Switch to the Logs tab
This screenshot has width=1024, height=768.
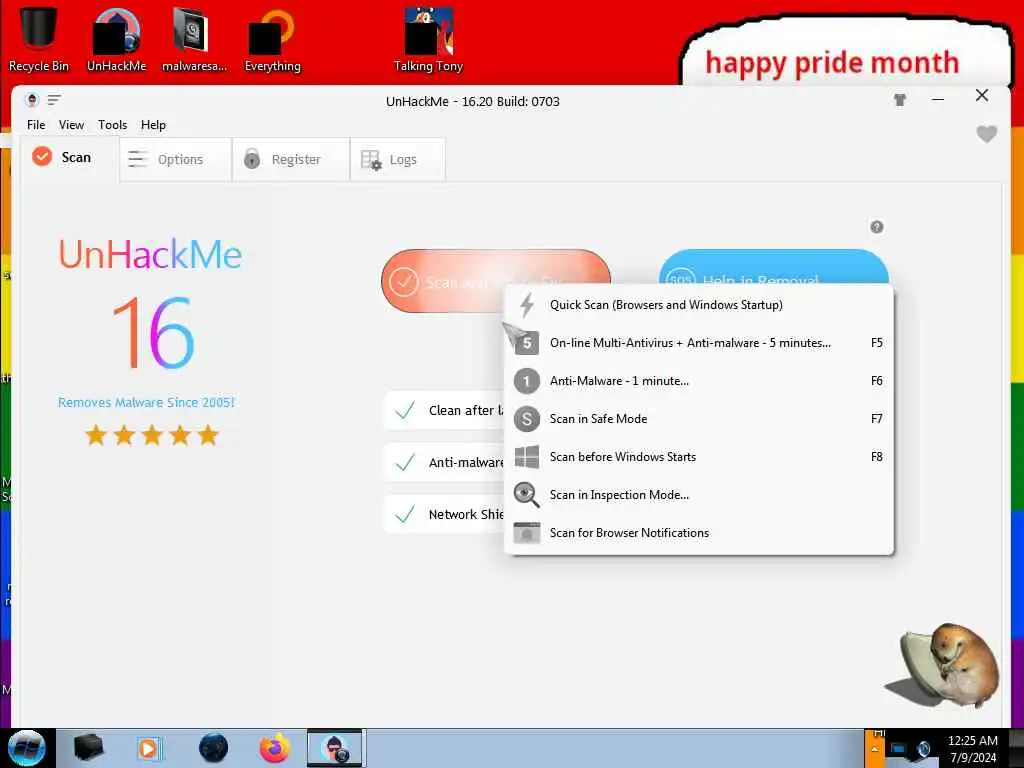398,159
